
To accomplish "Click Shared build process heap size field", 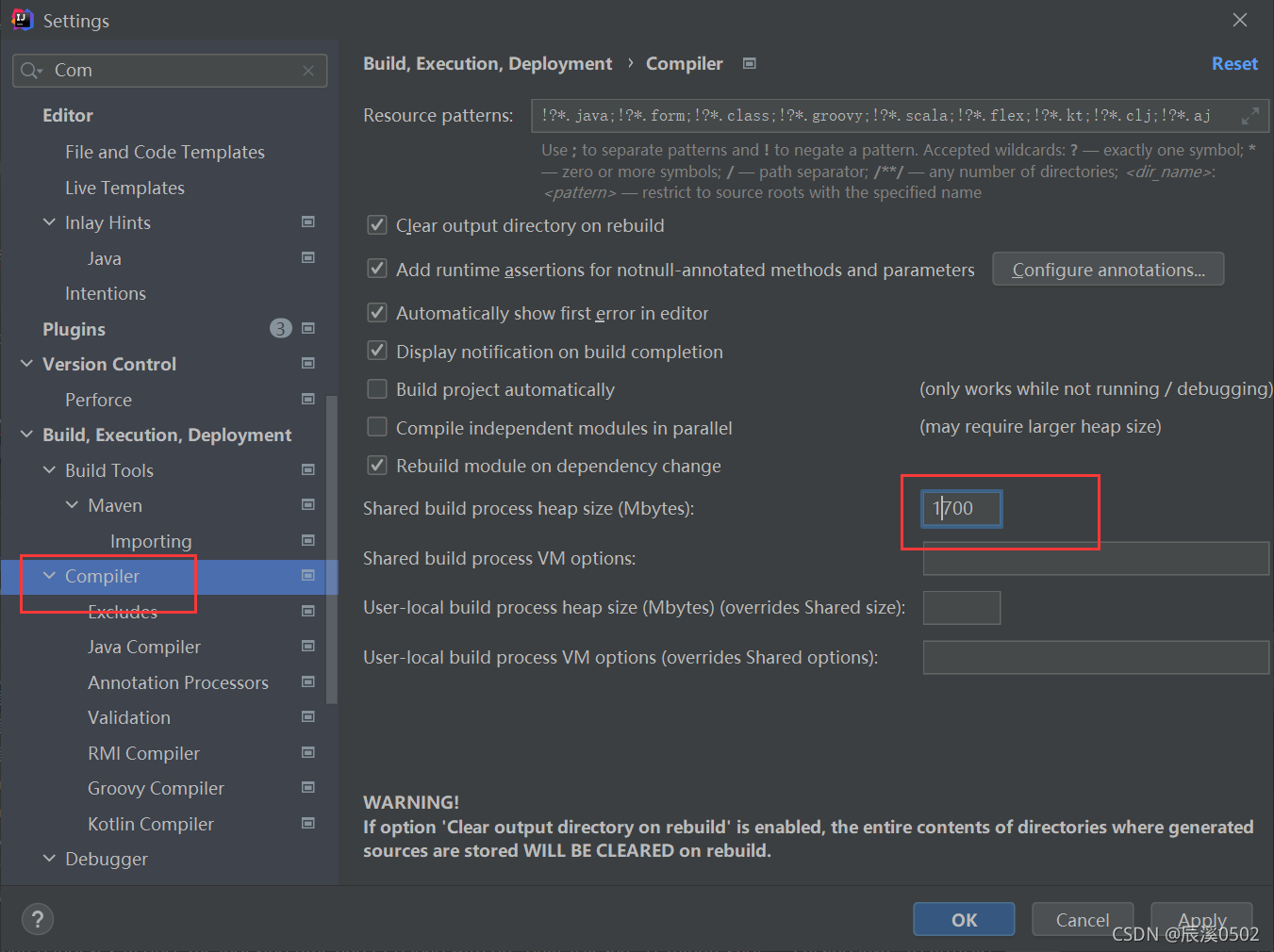I will tap(961, 508).
